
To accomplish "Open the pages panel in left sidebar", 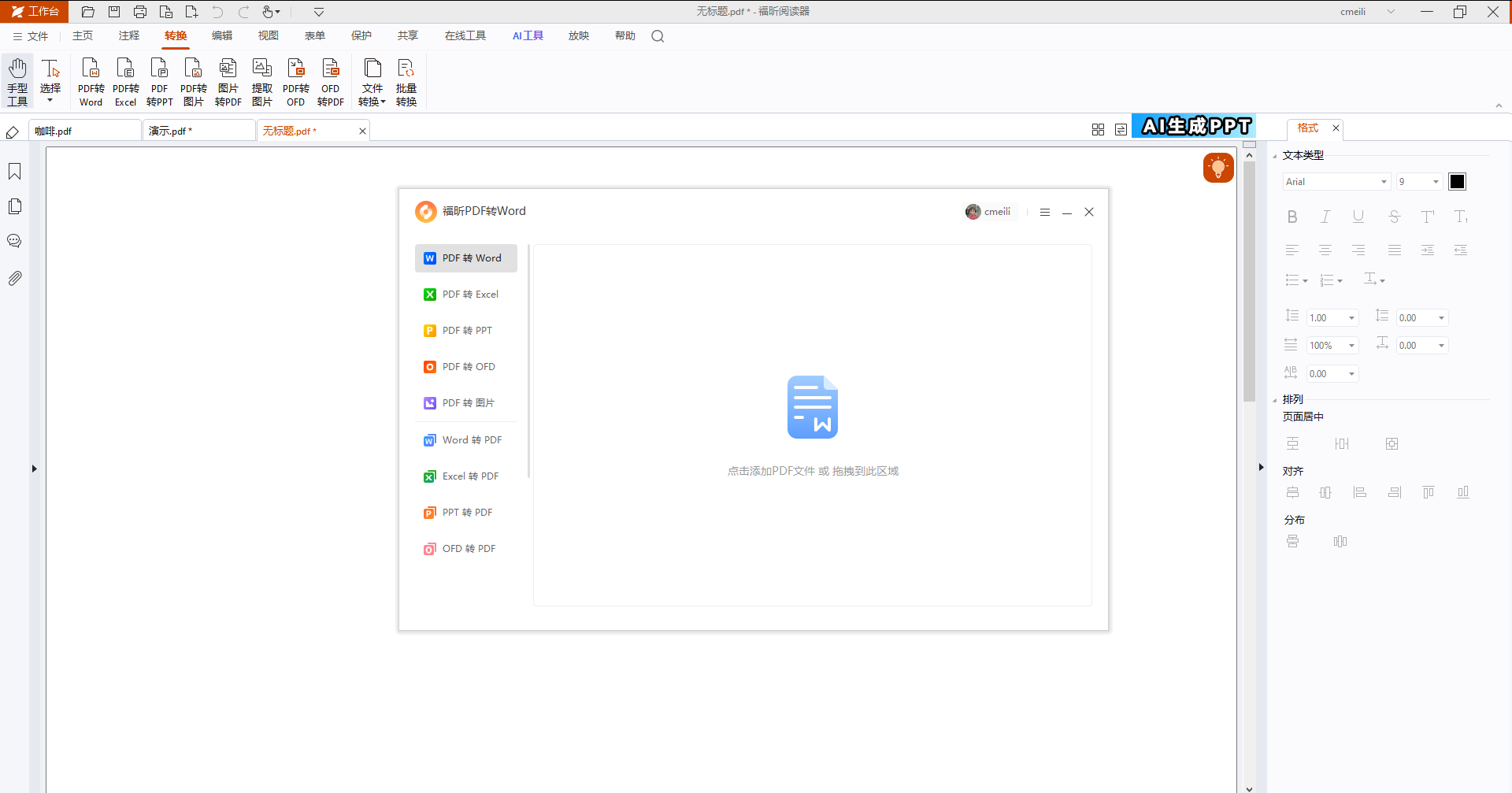I will [14, 206].
